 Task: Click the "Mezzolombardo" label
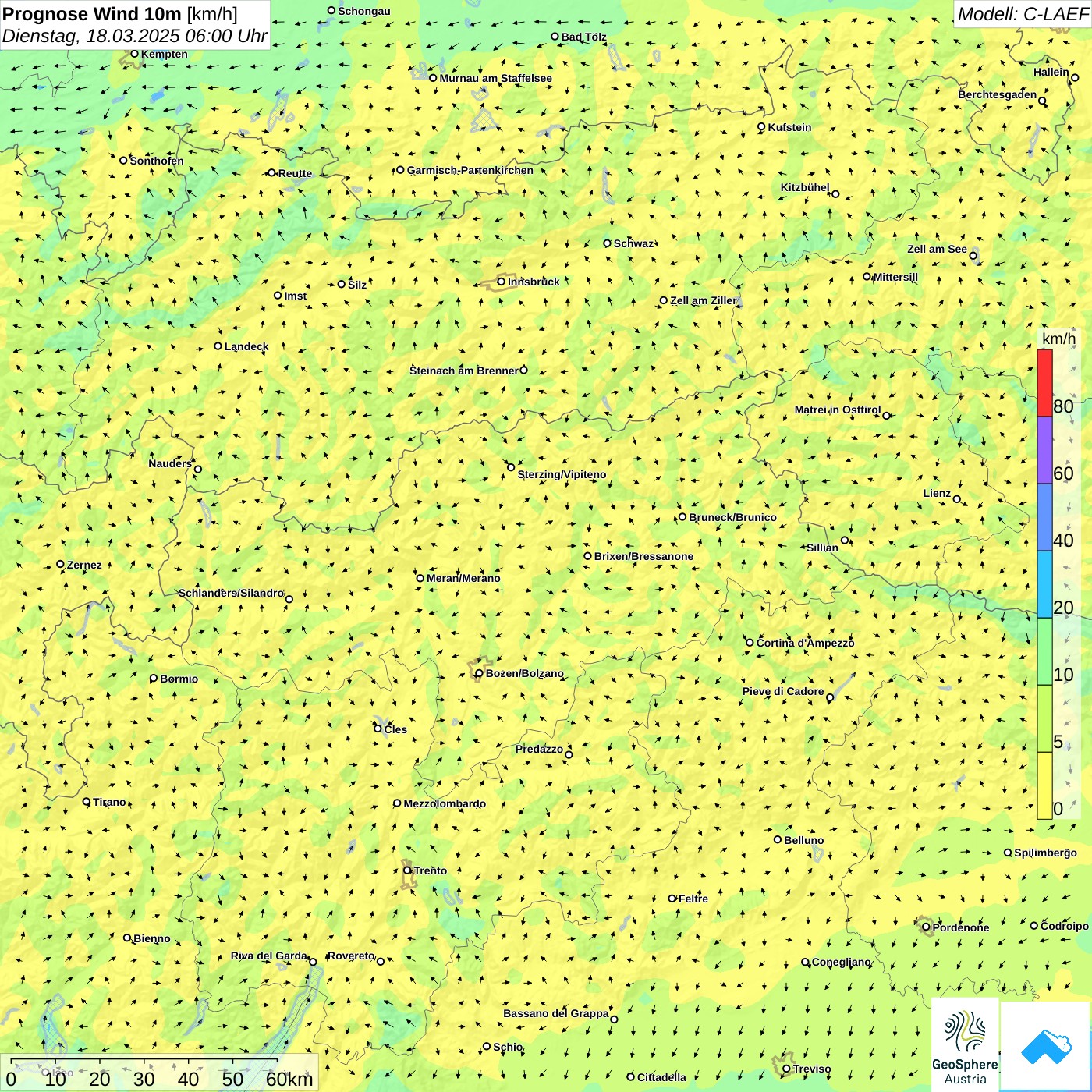[445, 803]
